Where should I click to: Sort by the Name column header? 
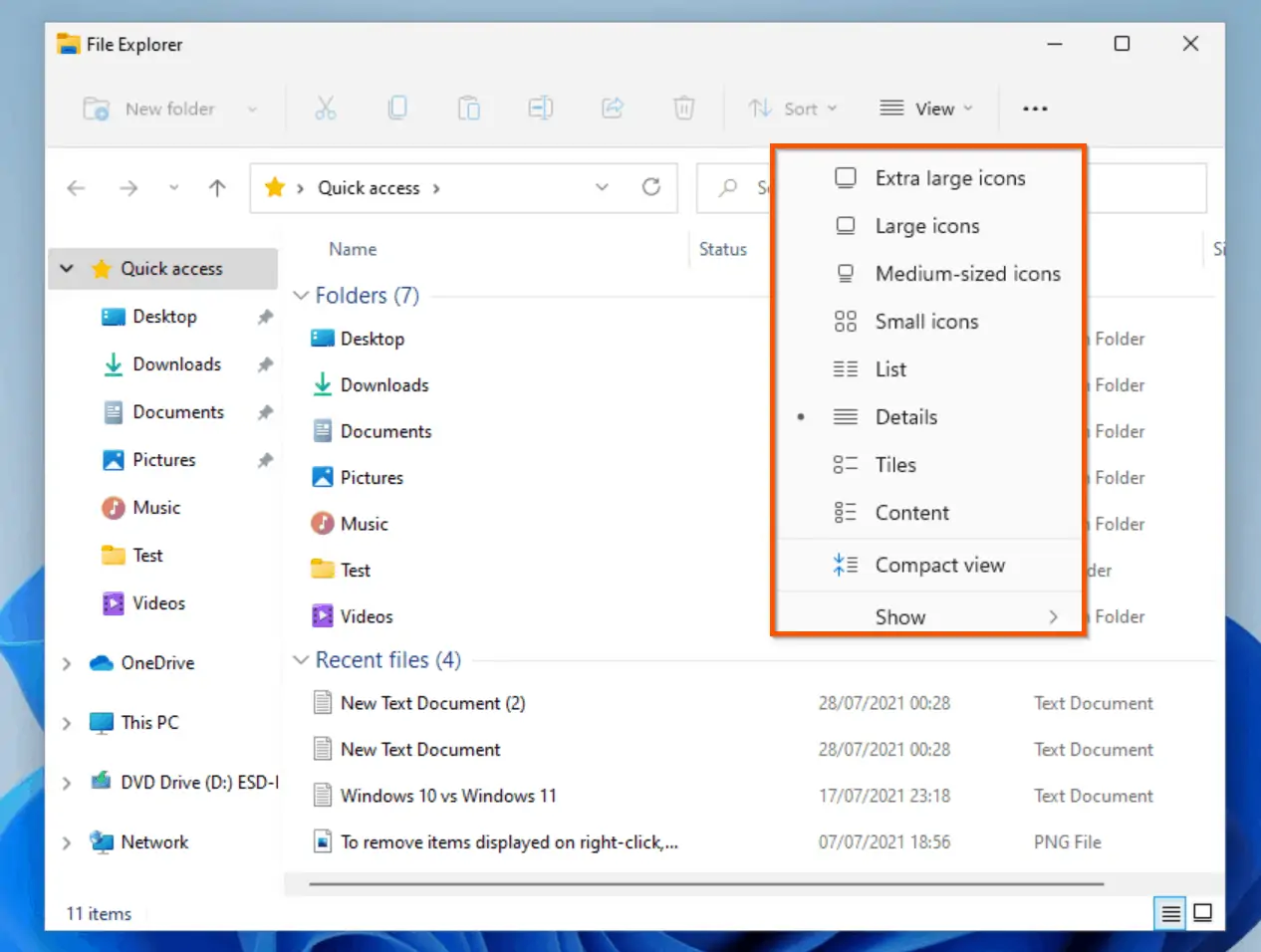(353, 249)
